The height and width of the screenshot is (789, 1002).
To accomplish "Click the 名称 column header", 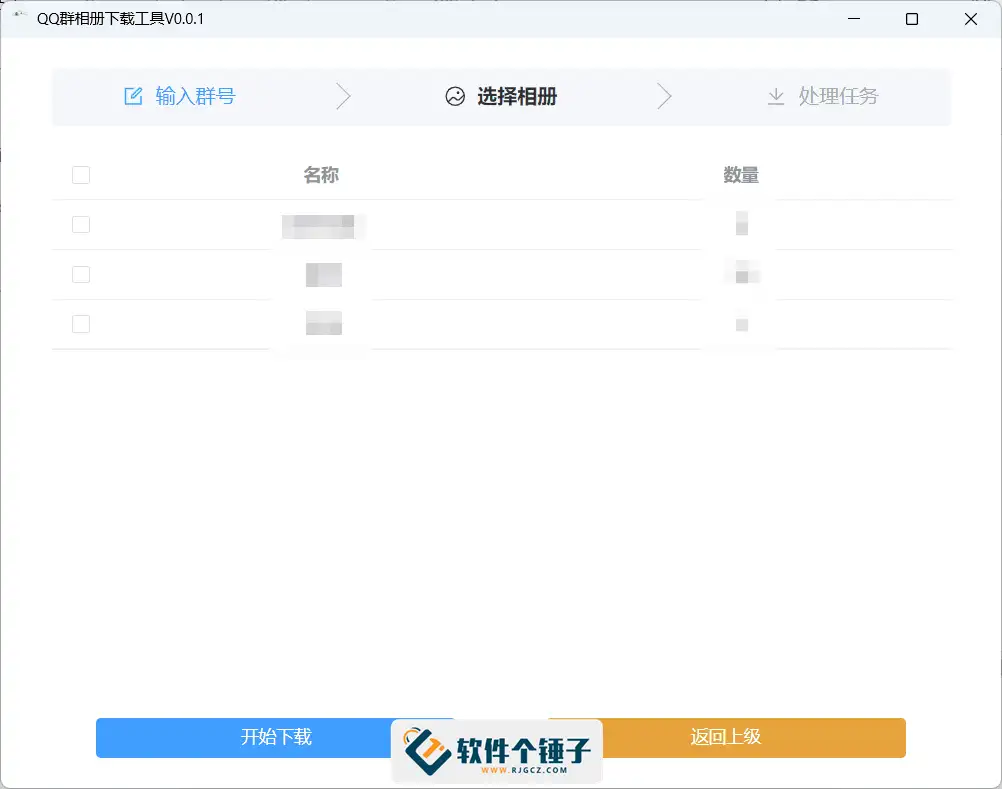I will (x=321, y=174).
